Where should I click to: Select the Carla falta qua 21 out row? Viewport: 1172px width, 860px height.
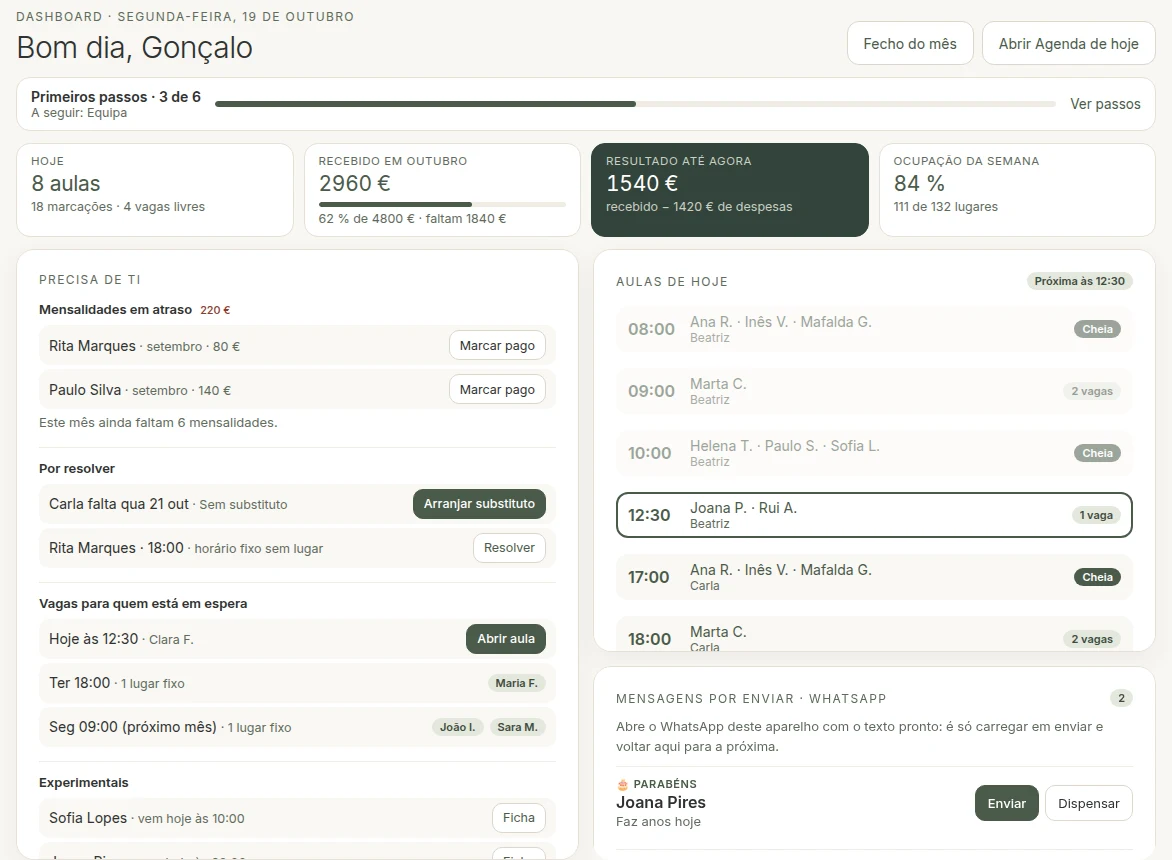(297, 504)
